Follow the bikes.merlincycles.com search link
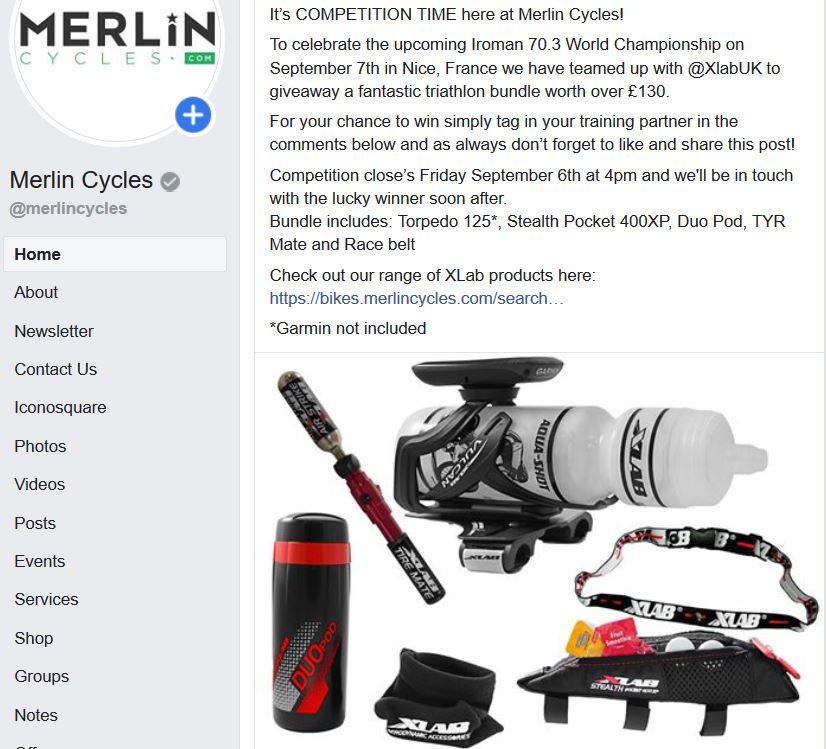The width and height of the screenshot is (826, 749). pos(417,299)
